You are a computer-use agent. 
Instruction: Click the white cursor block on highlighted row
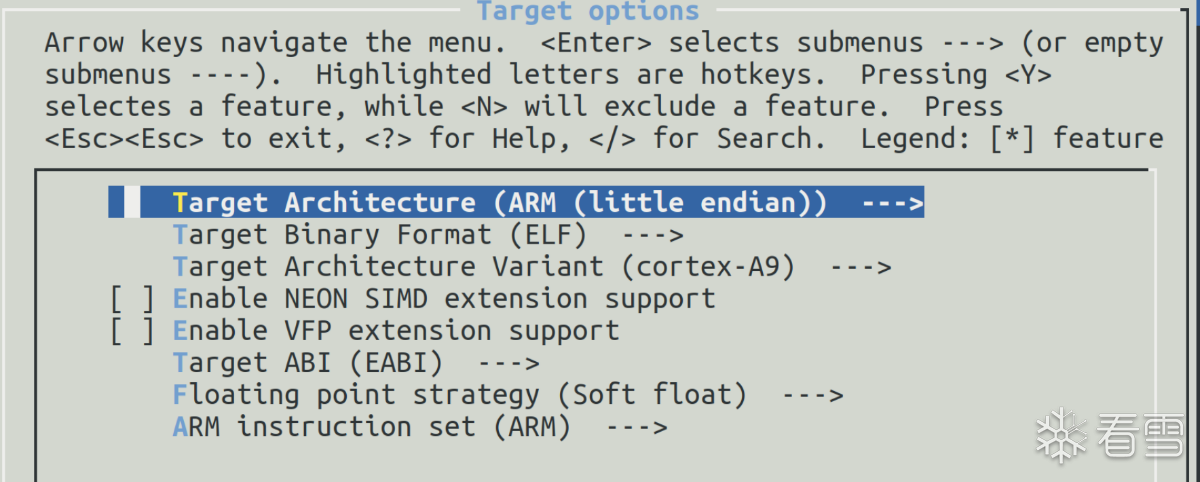point(132,203)
